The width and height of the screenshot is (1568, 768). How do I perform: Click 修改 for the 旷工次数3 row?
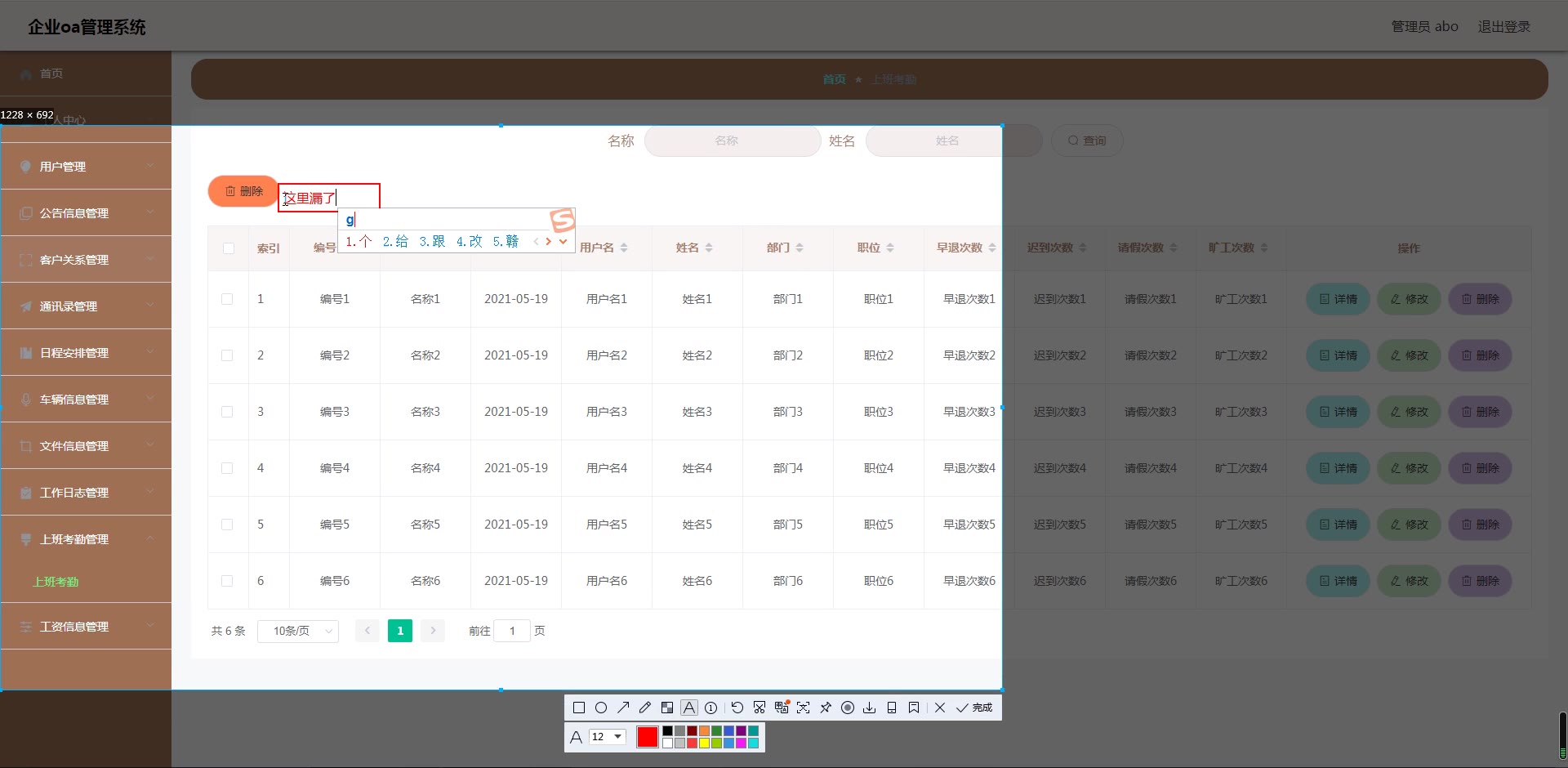1409,412
